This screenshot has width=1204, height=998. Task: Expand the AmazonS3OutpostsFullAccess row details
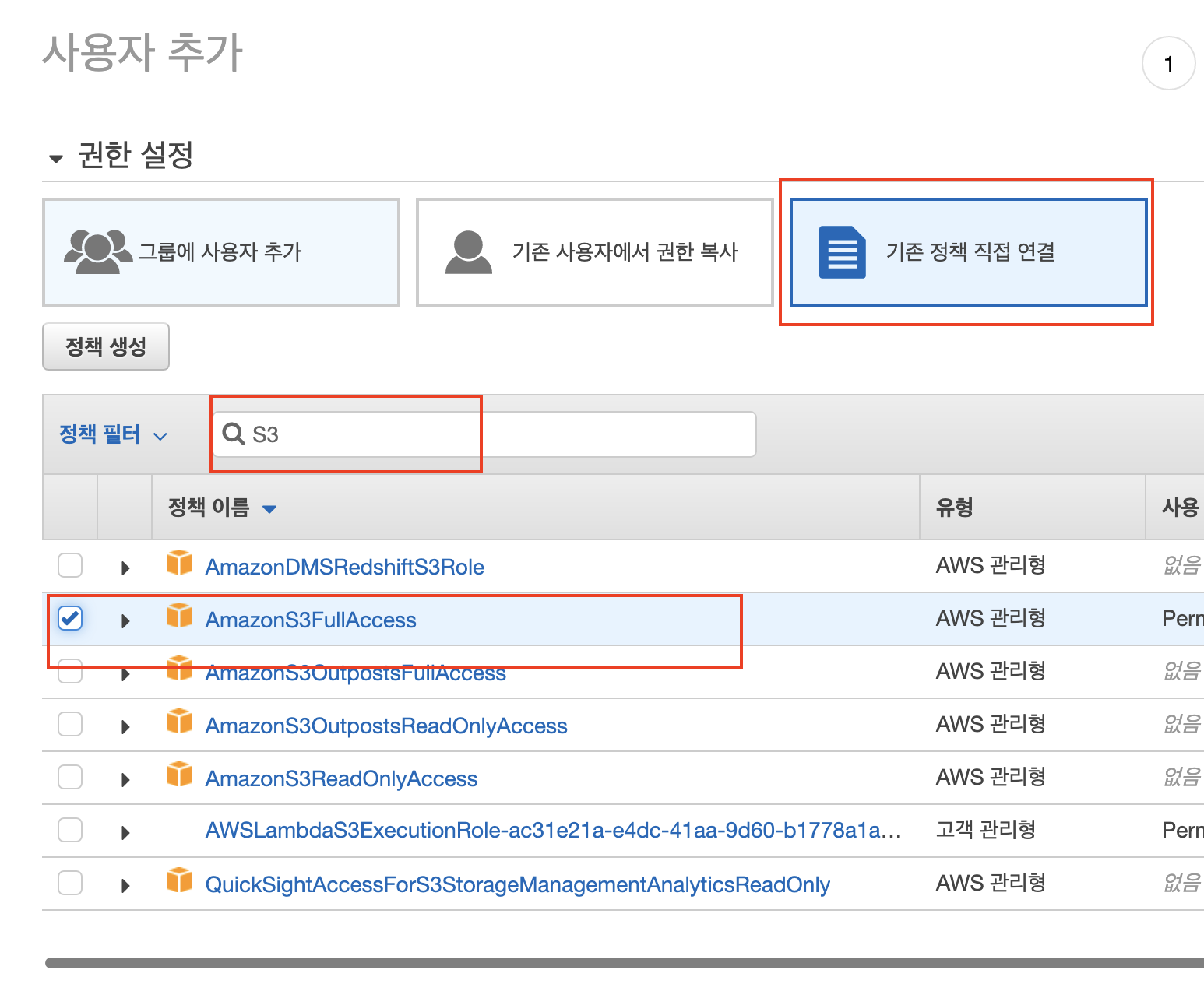125,673
